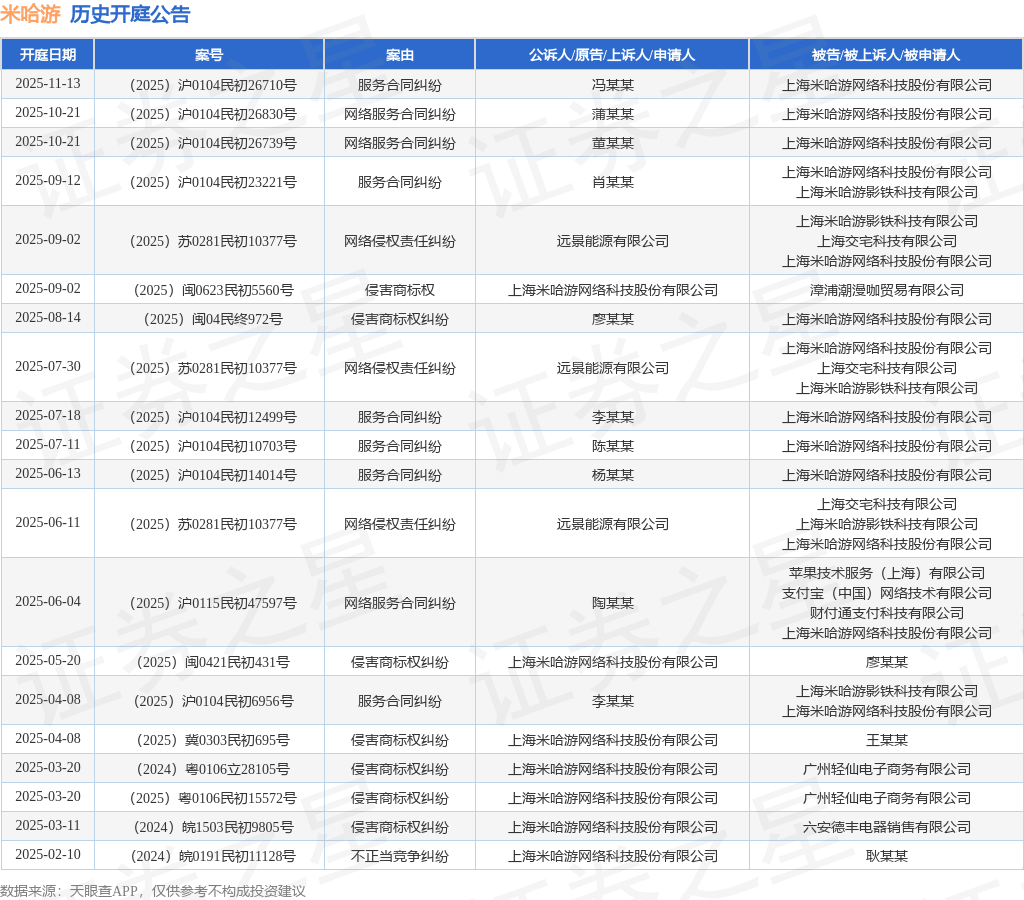
Task: Click date cell 2025-03-11
Action: (x=48, y=826)
